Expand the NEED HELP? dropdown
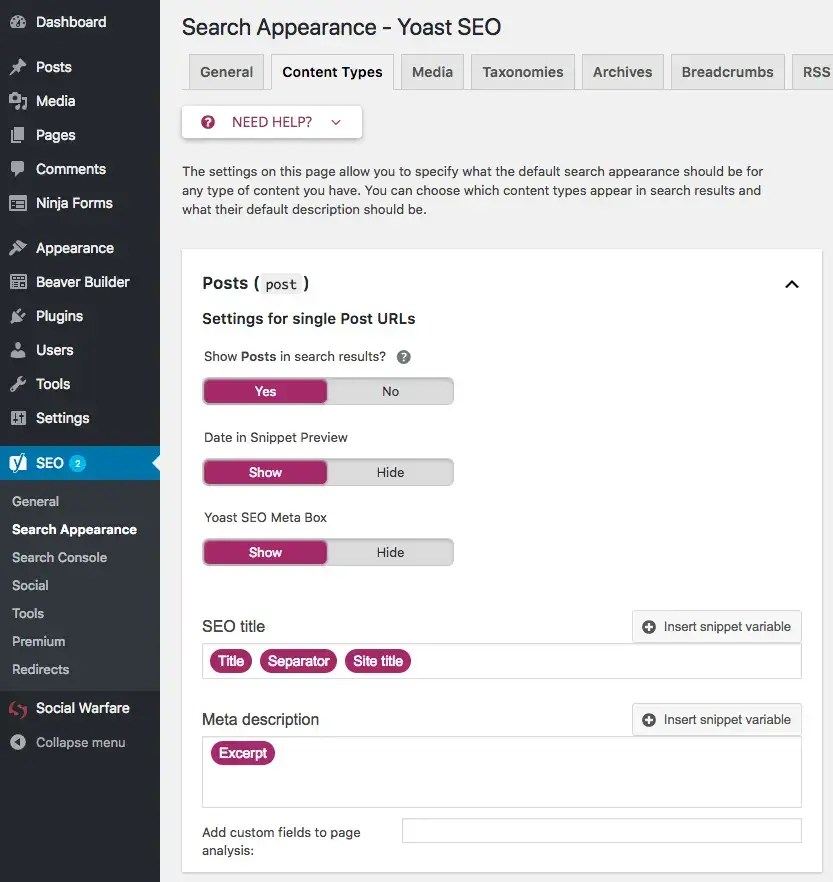The width and height of the screenshot is (833, 882). [x=272, y=122]
